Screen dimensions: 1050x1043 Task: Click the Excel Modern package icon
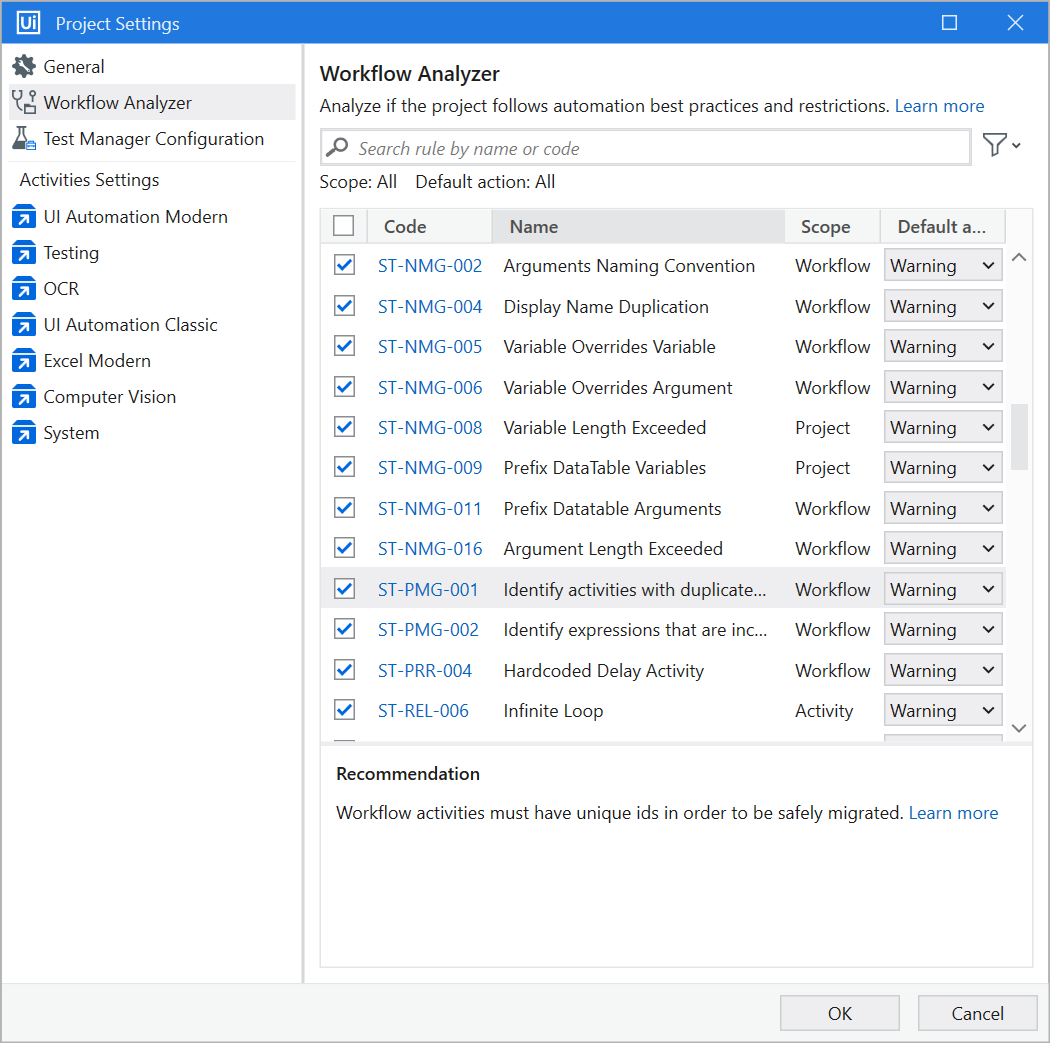pos(24,361)
